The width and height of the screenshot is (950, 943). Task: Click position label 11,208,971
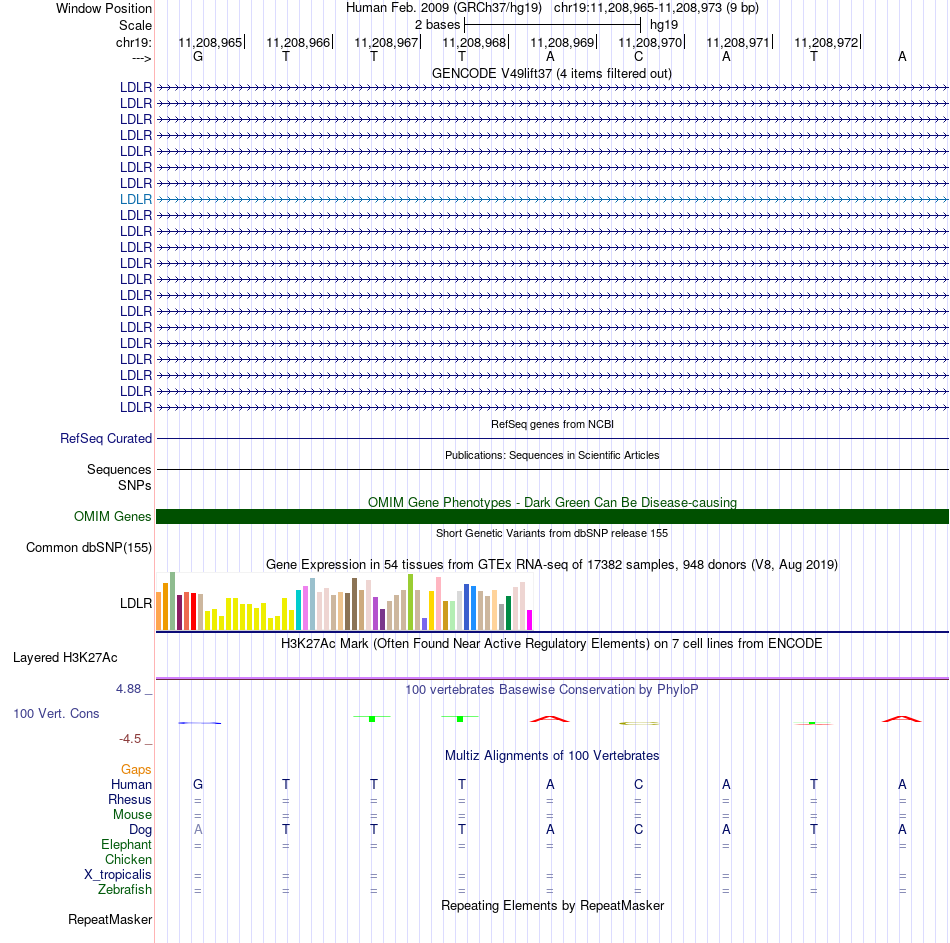click(x=738, y=42)
